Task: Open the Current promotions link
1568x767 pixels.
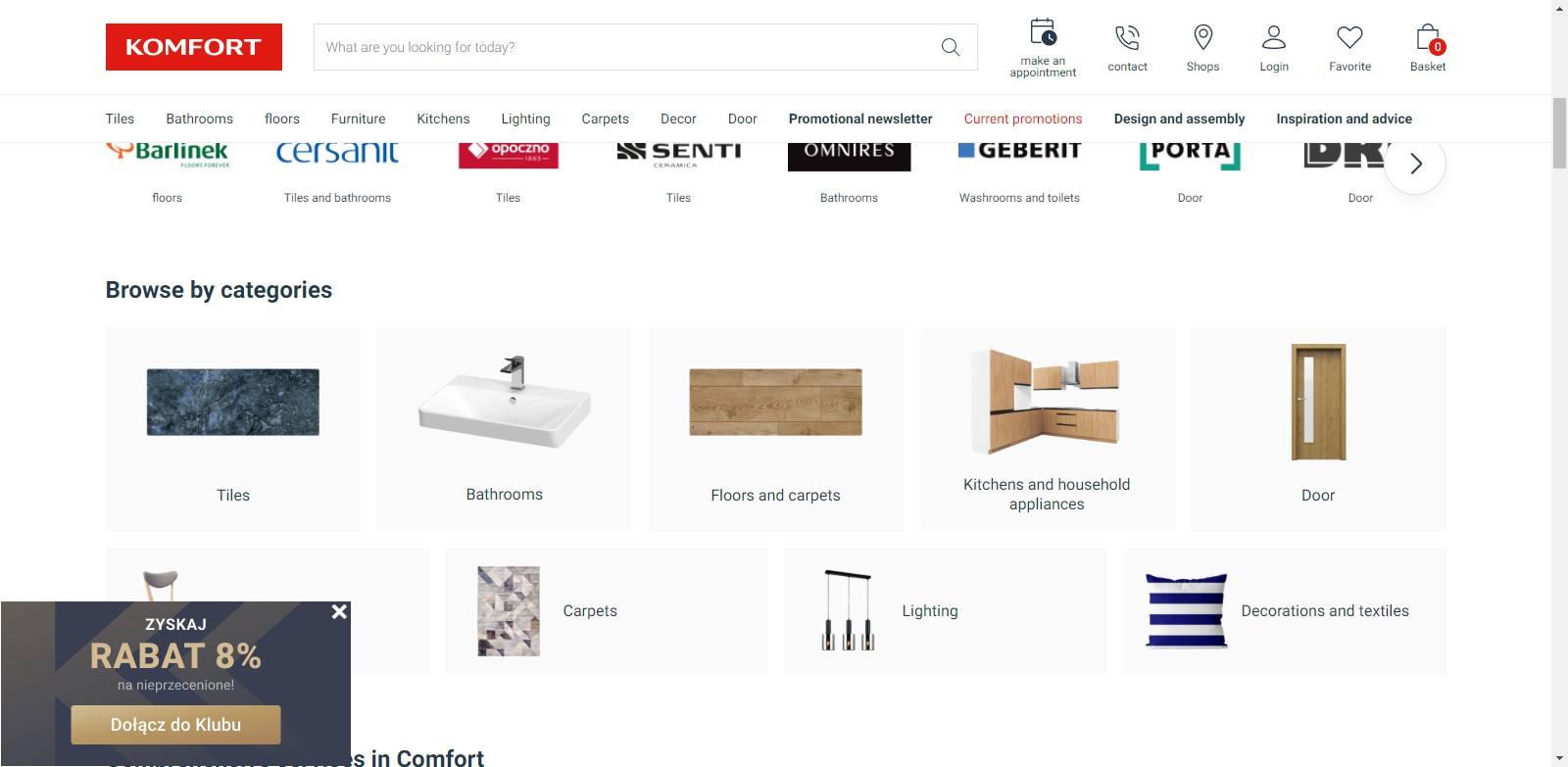Action: pos(1023,119)
